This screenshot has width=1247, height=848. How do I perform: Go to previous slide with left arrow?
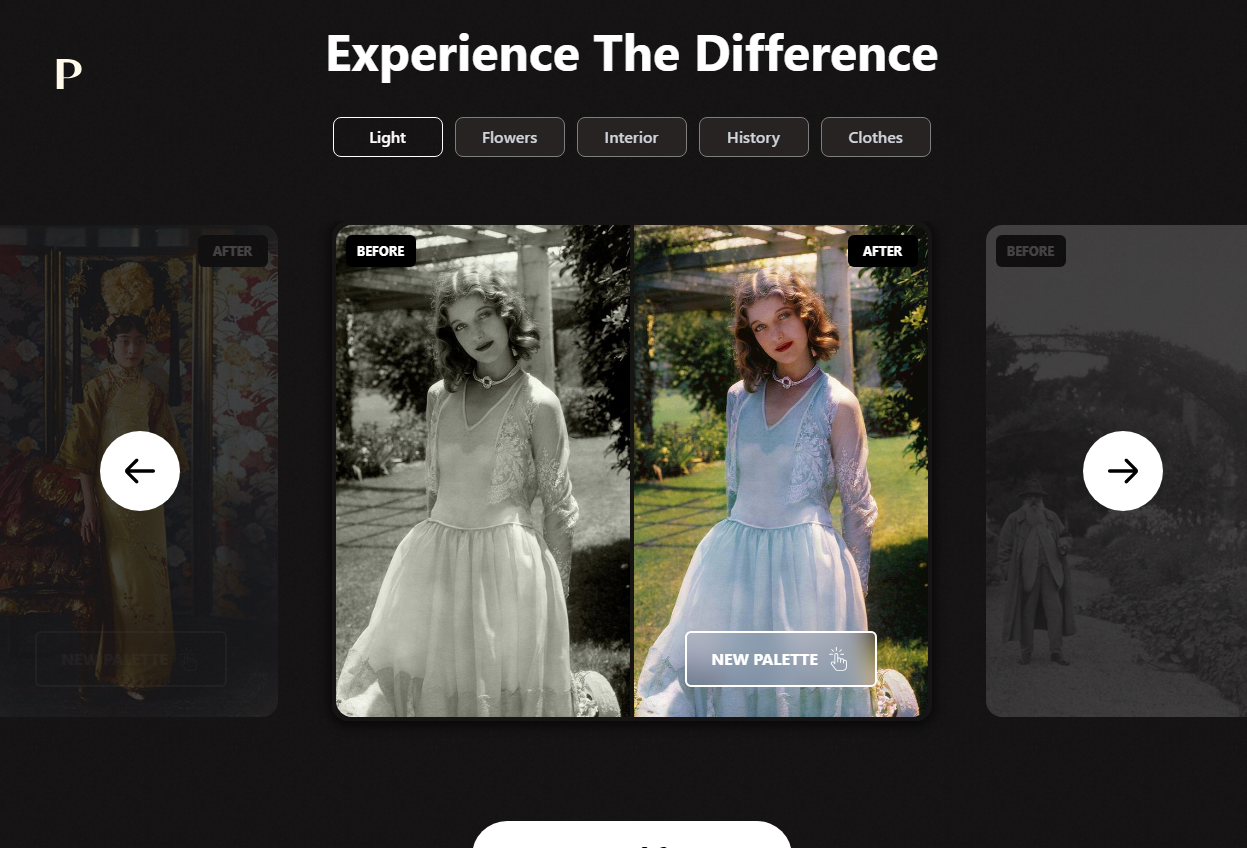140,471
